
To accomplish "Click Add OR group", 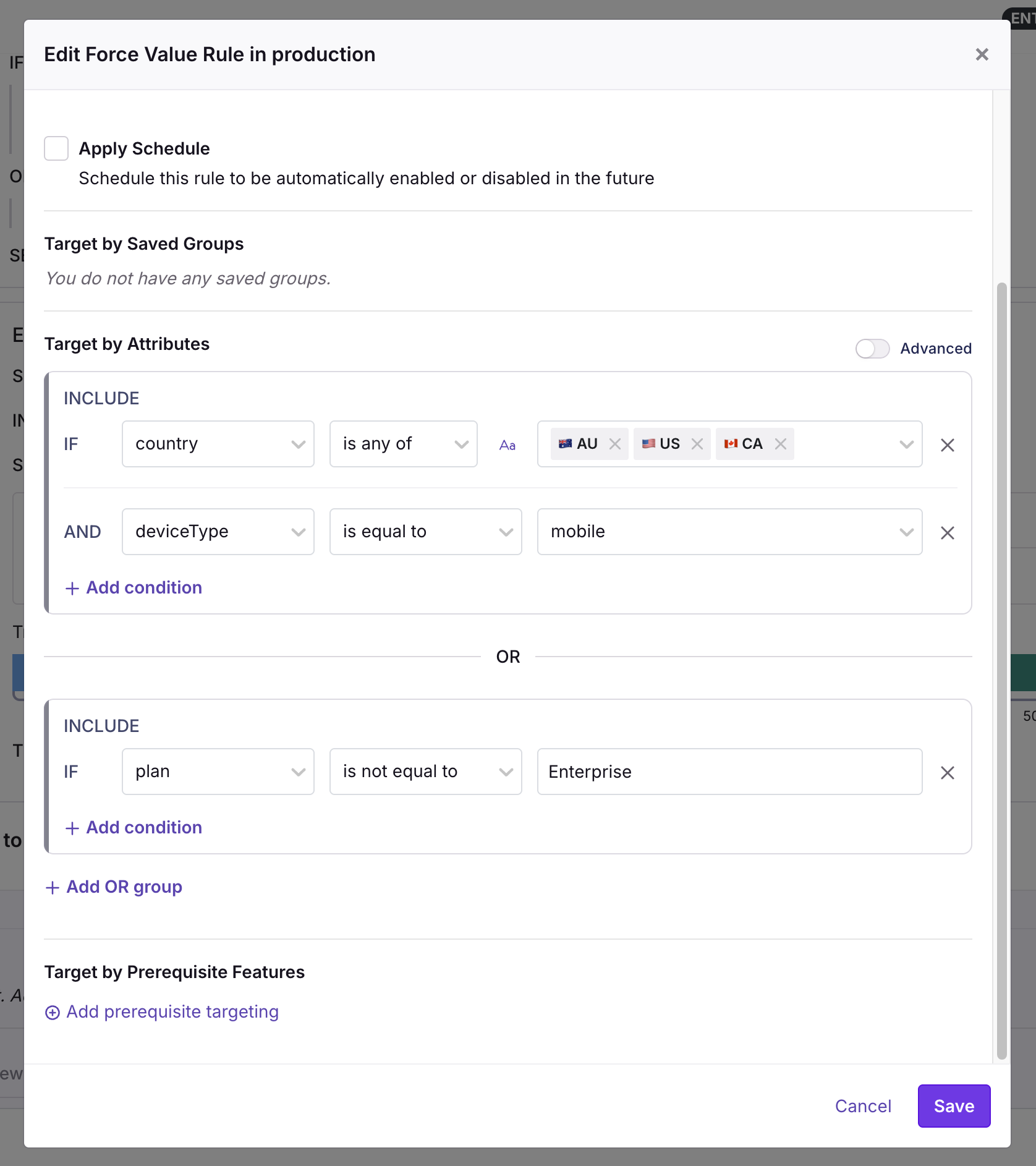I will tap(114, 887).
